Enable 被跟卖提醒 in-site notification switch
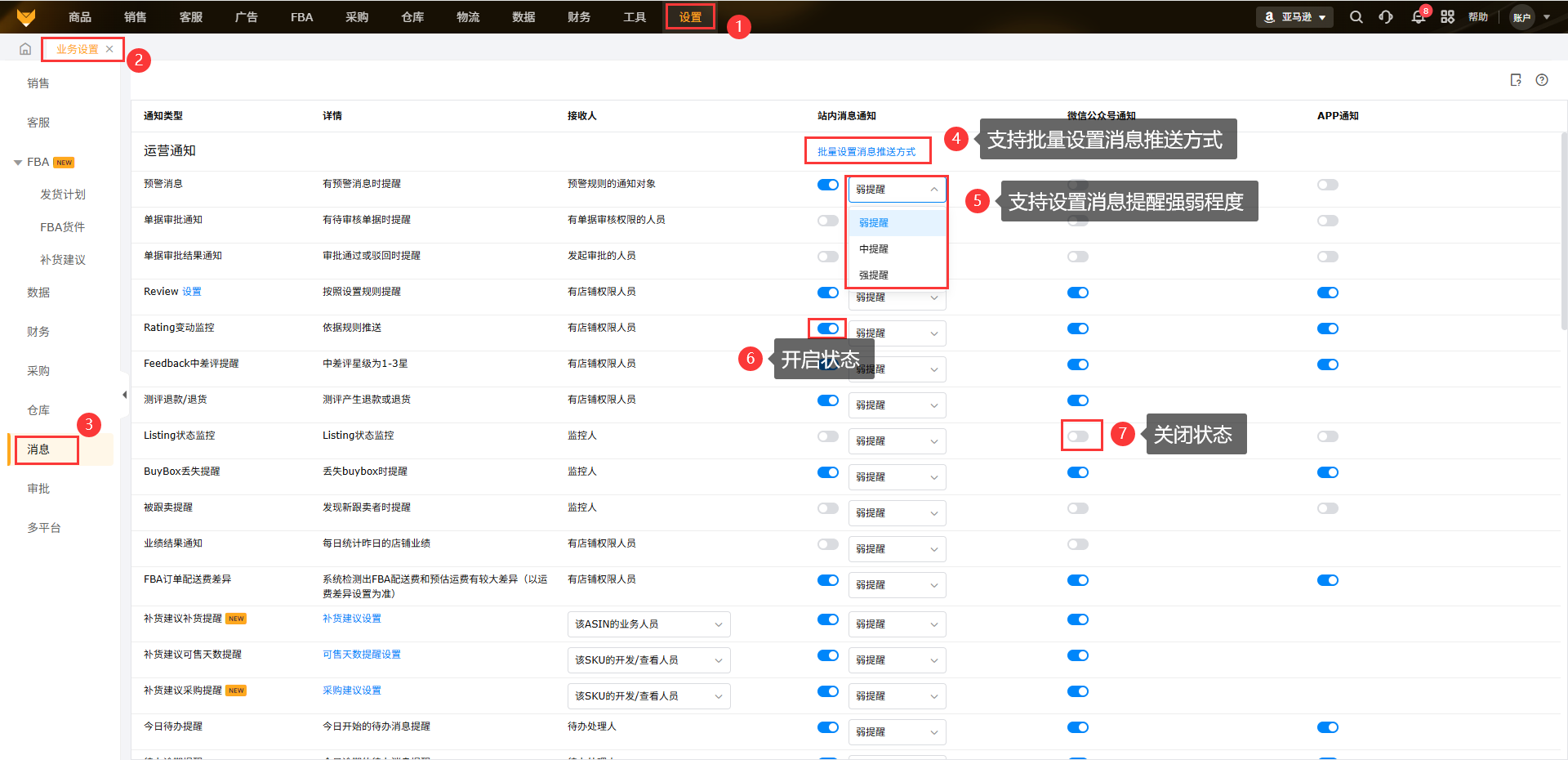The width and height of the screenshot is (1568, 760). 828,508
